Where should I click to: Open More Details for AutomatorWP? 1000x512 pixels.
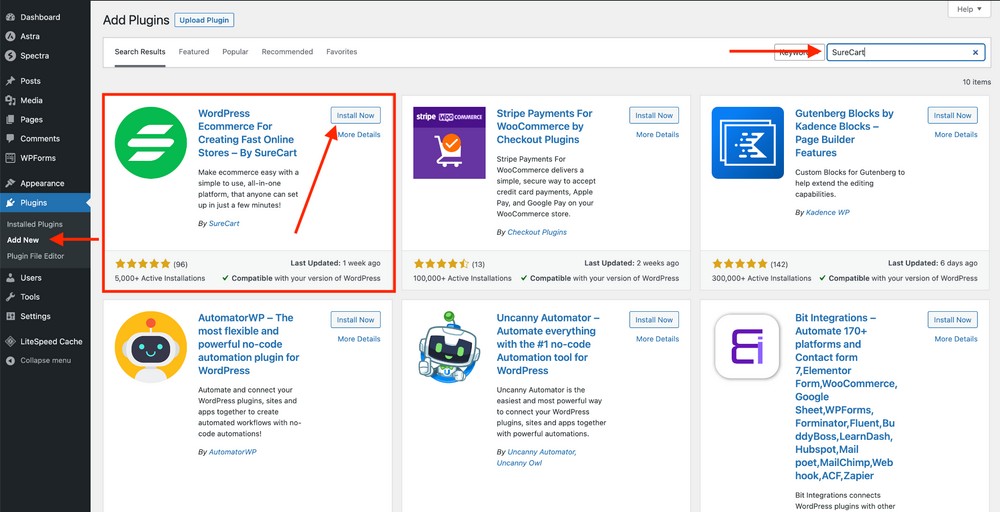click(x=359, y=339)
